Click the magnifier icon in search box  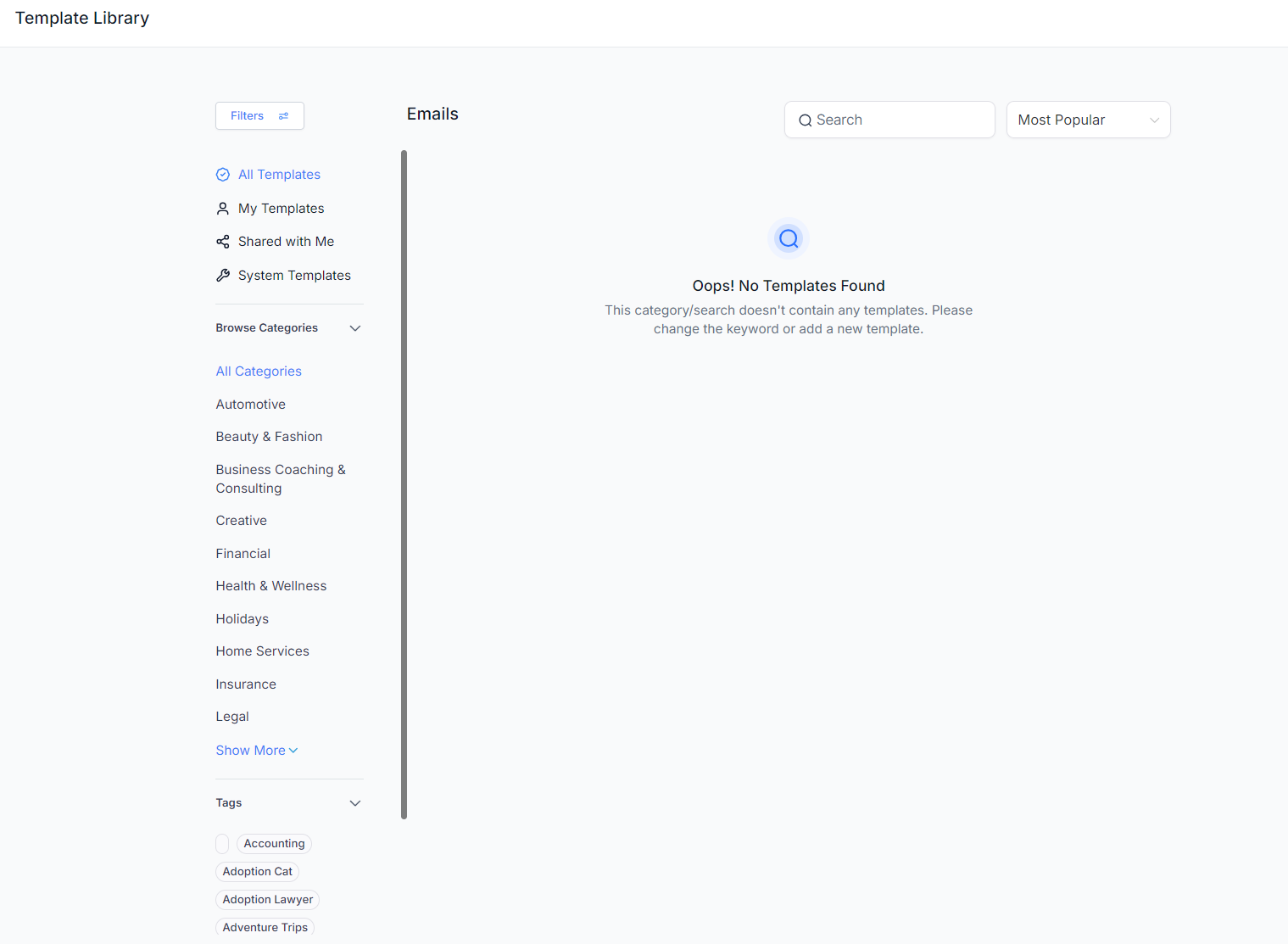805,120
